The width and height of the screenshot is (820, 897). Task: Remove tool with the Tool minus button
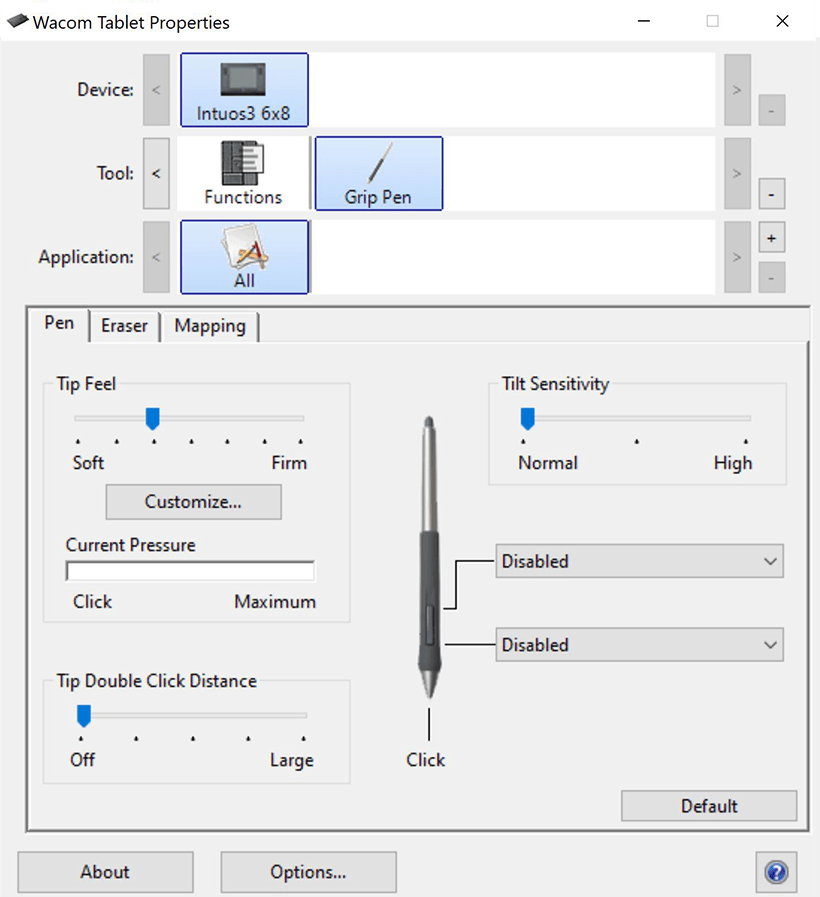click(x=771, y=194)
